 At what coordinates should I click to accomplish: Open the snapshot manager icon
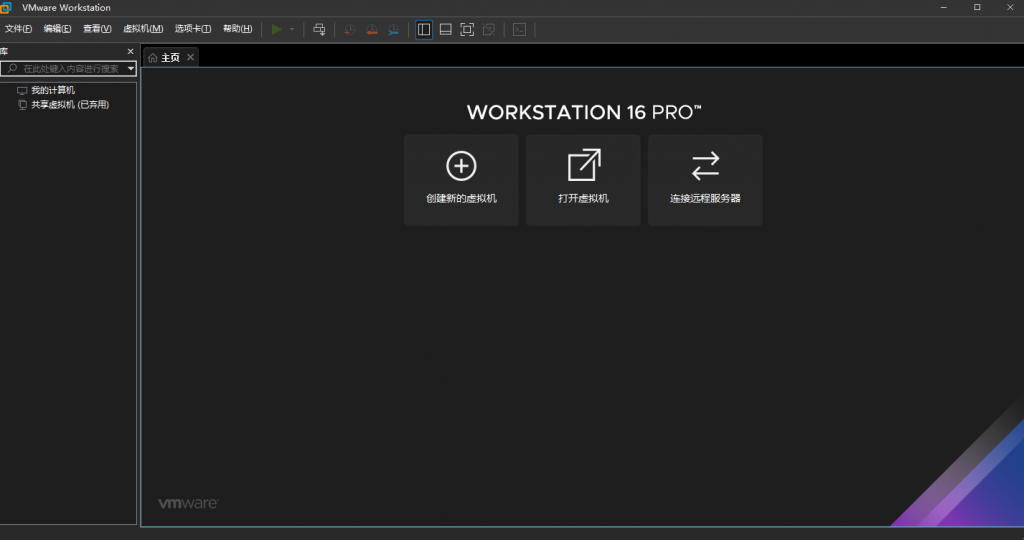tap(393, 29)
